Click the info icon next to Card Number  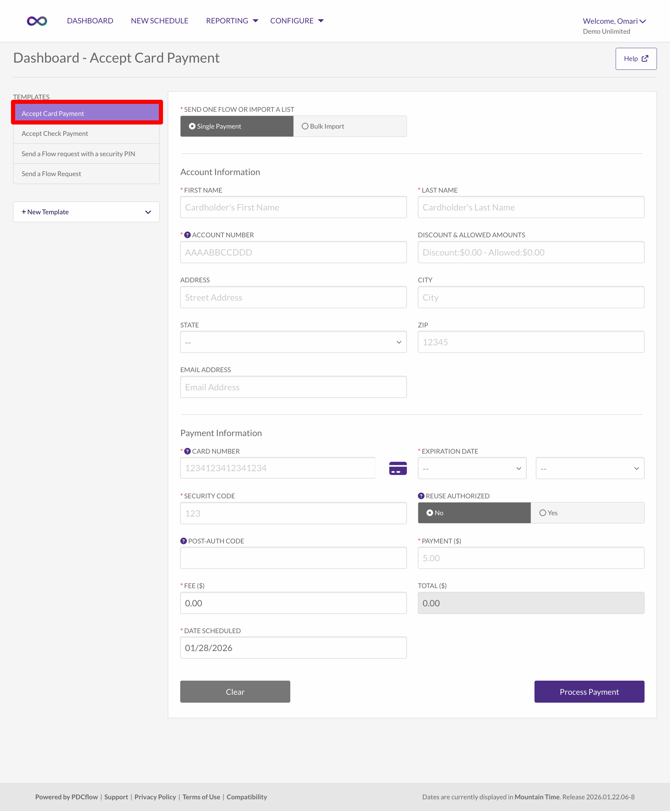pos(186,451)
